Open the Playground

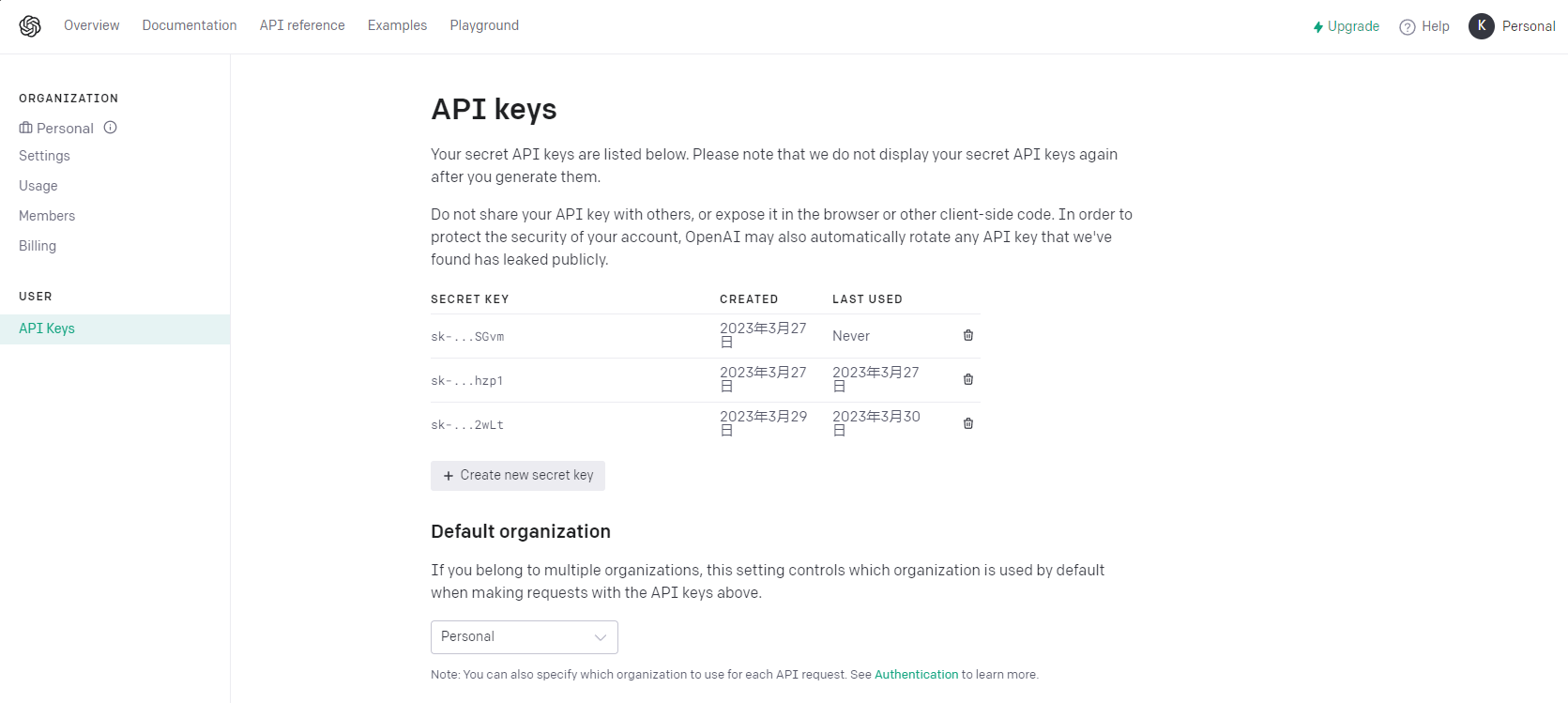pos(484,25)
